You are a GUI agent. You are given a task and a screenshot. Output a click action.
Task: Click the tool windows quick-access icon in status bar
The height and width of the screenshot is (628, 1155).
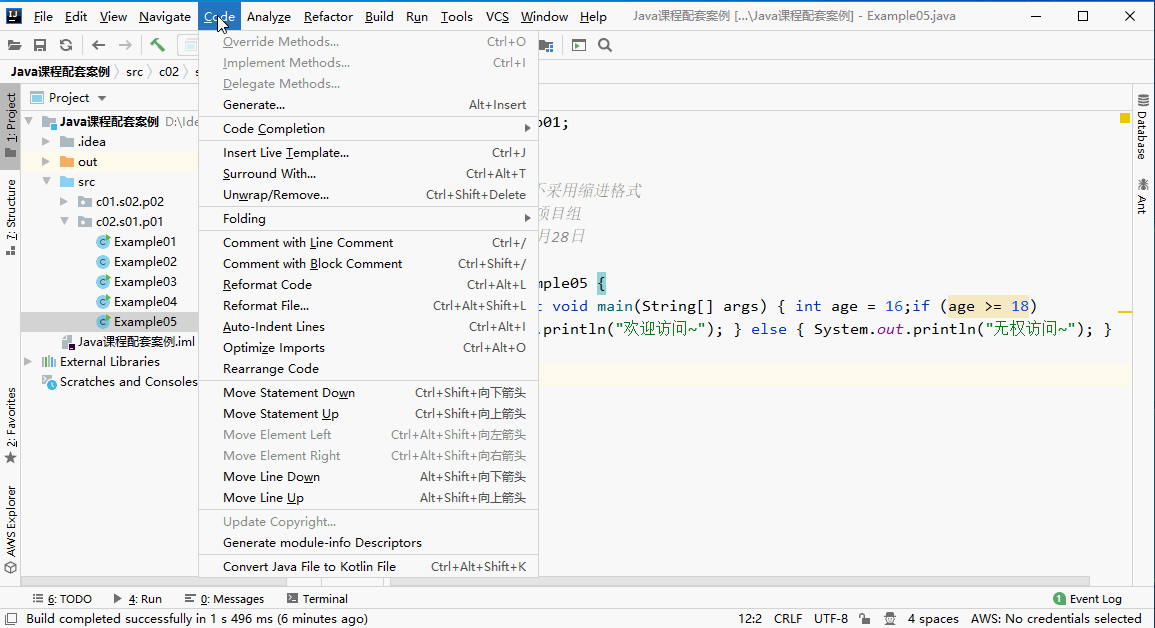(11, 618)
